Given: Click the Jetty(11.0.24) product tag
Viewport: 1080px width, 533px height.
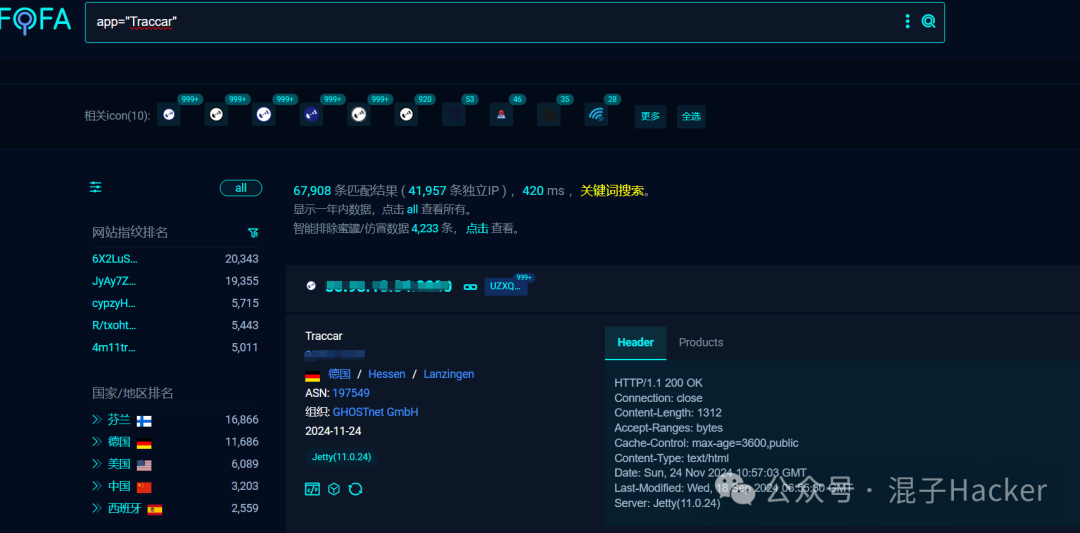Looking at the screenshot, I should [x=341, y=457].
